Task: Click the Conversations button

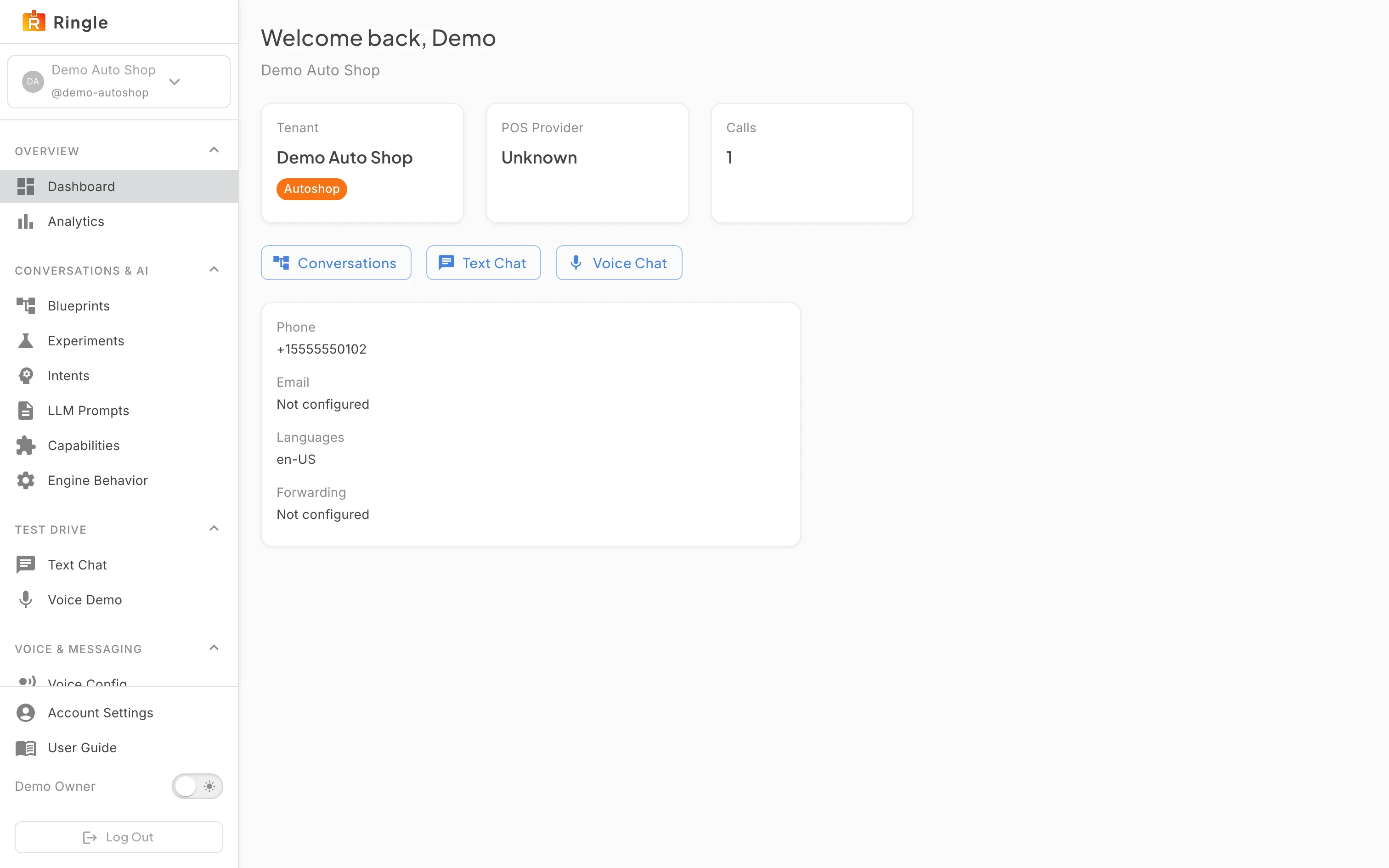Action: [336, 263]
